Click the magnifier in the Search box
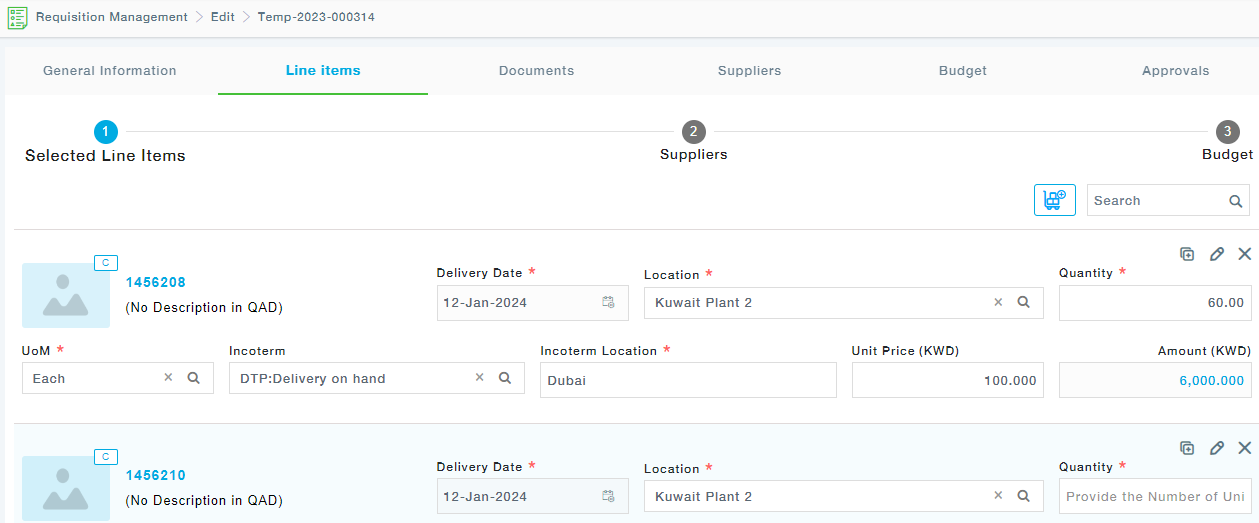1259x523 pixels. click(1236, 201)
